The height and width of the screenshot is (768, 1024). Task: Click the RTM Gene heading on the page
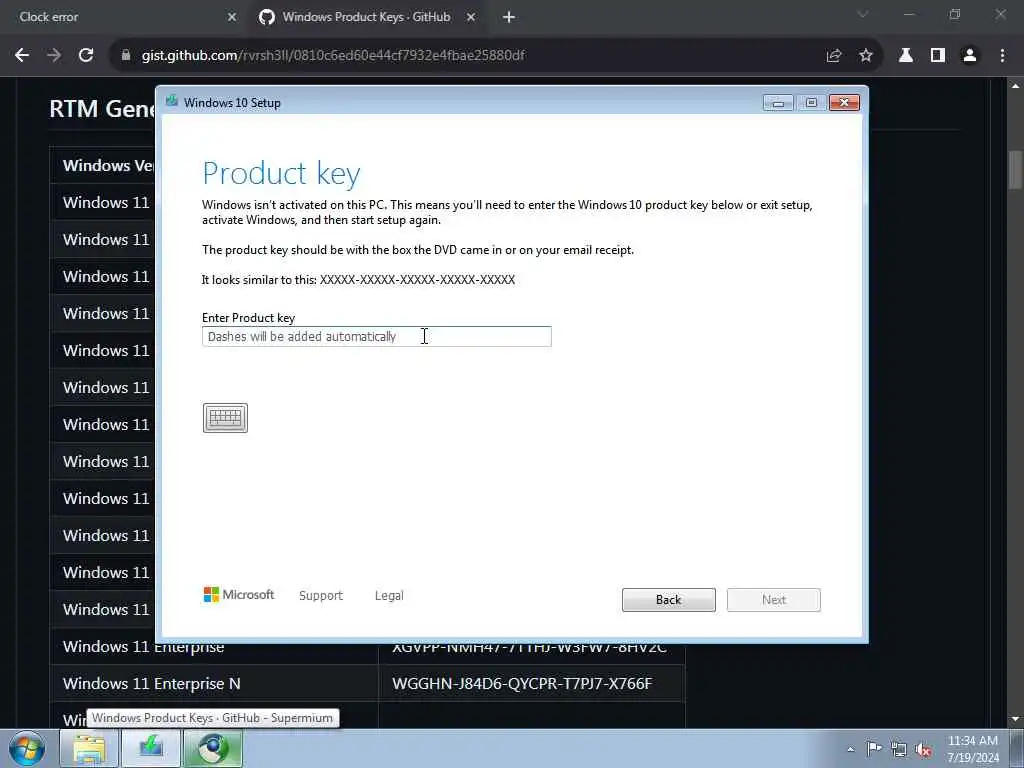103,108
